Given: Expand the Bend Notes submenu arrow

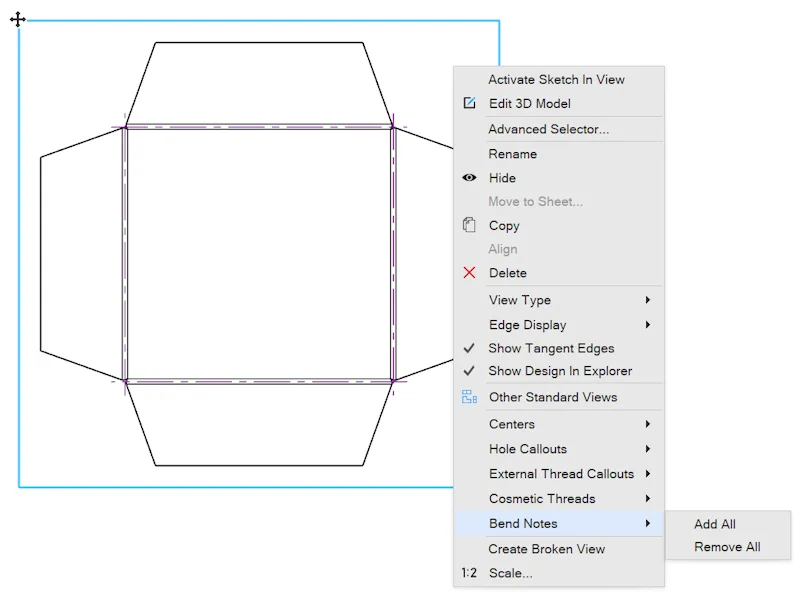Looking at the screenshot, I should click(x=647, y=523).
